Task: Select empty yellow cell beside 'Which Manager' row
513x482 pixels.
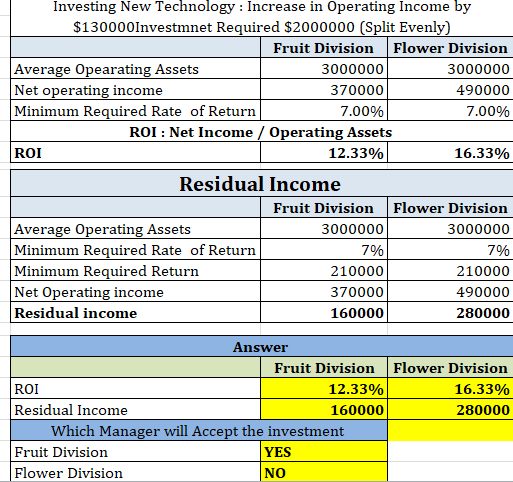Action: pos(450,431)
